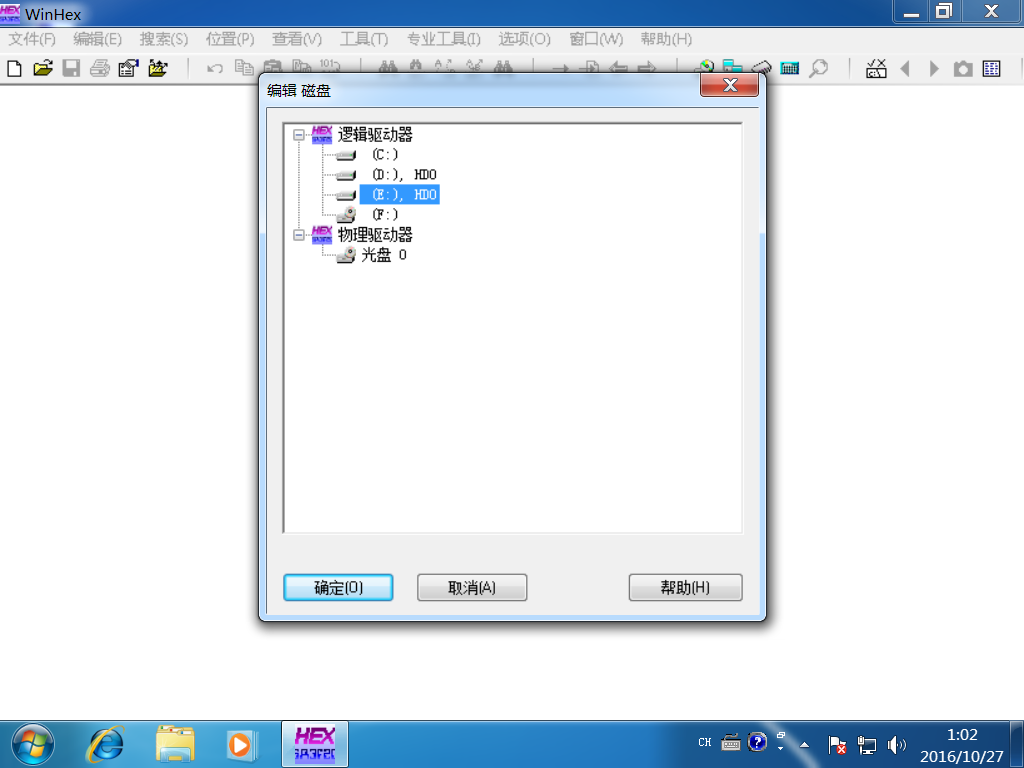The image size is (1024, 768).
Task: Click the optical drive icon beside (F:)
Action: click(x=346, y=214)
